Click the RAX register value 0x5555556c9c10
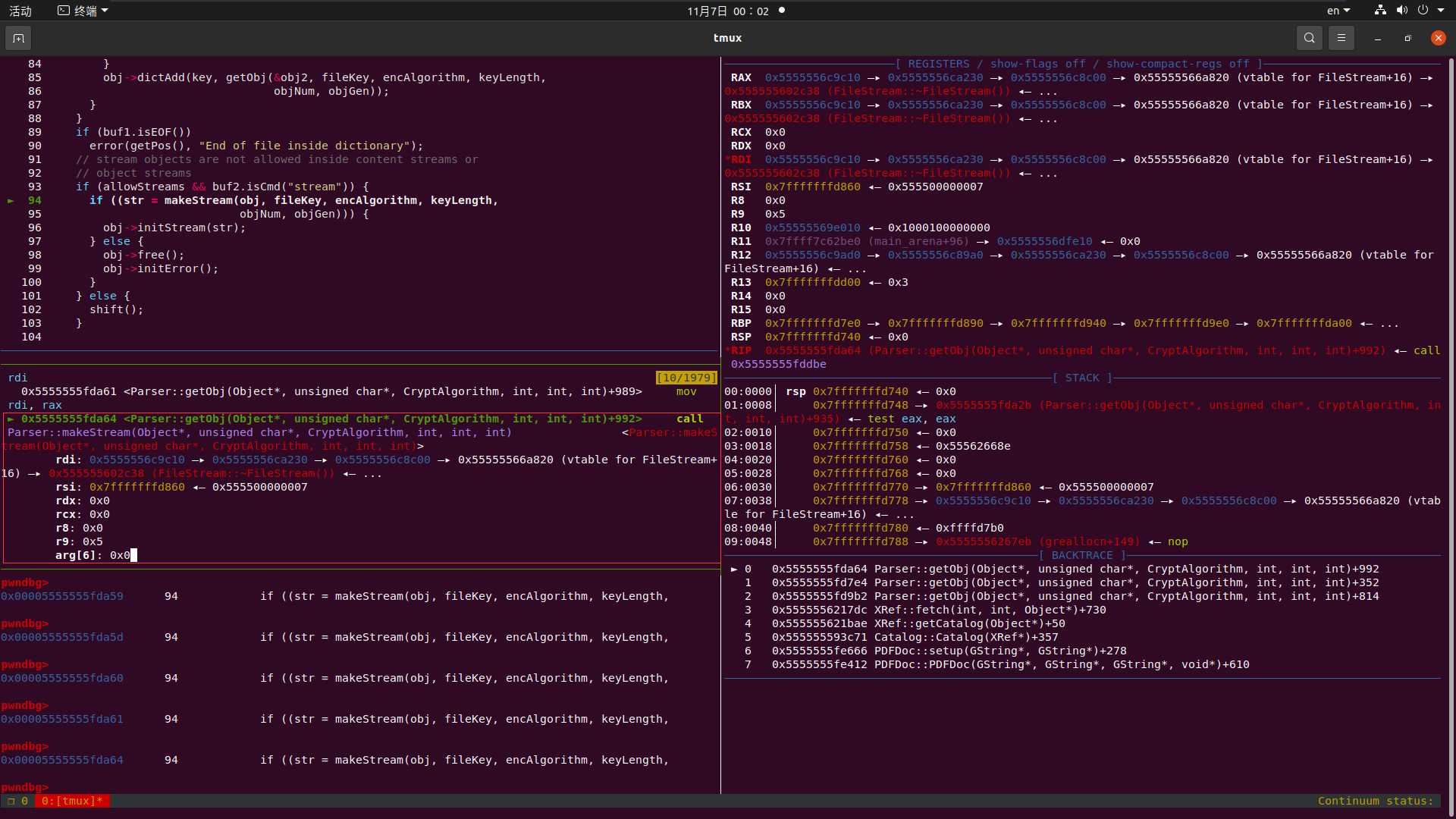Screen dimensions: 1456x819 coord(812,77)
